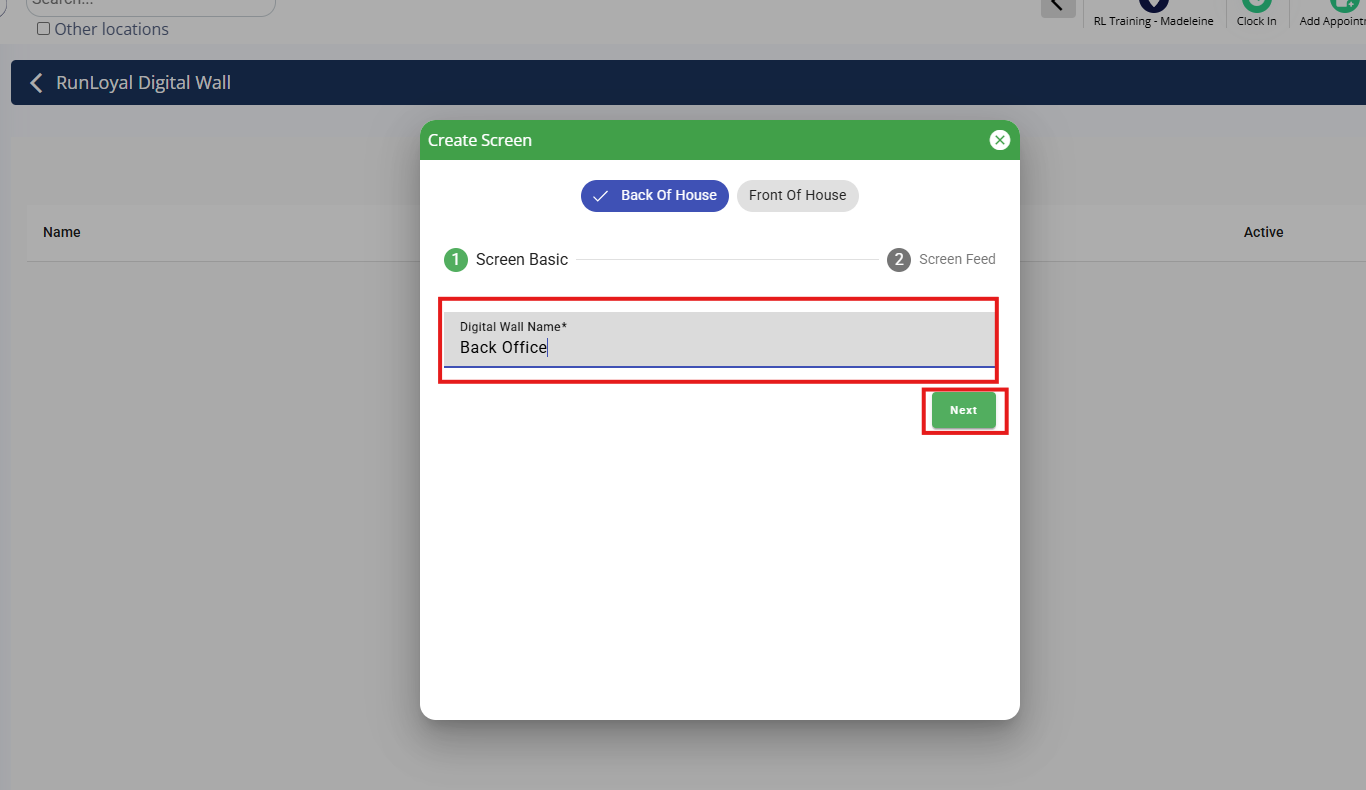Select the Screen Basic step label

click(x=522, y=260)
